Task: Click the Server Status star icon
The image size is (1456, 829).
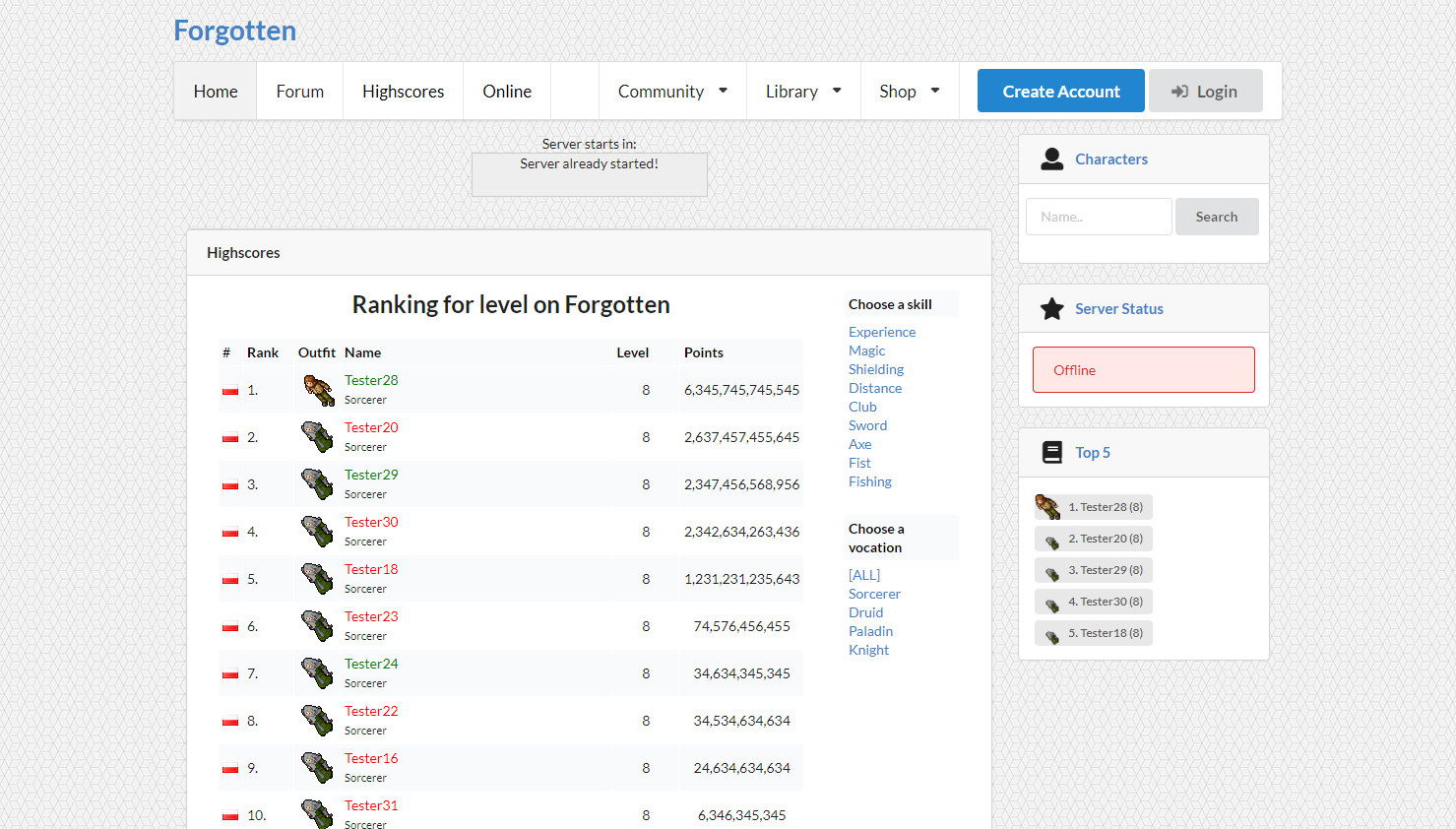Action: [1052, 308]
